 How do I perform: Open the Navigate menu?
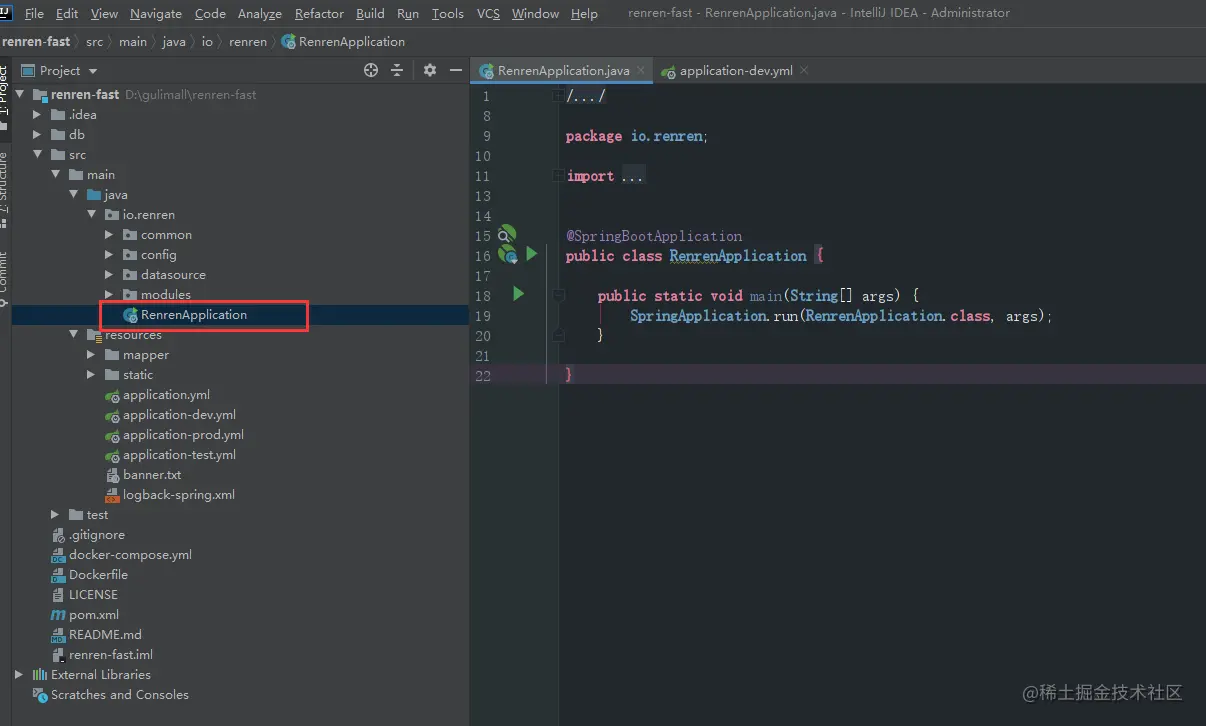(x=156, y=14)
